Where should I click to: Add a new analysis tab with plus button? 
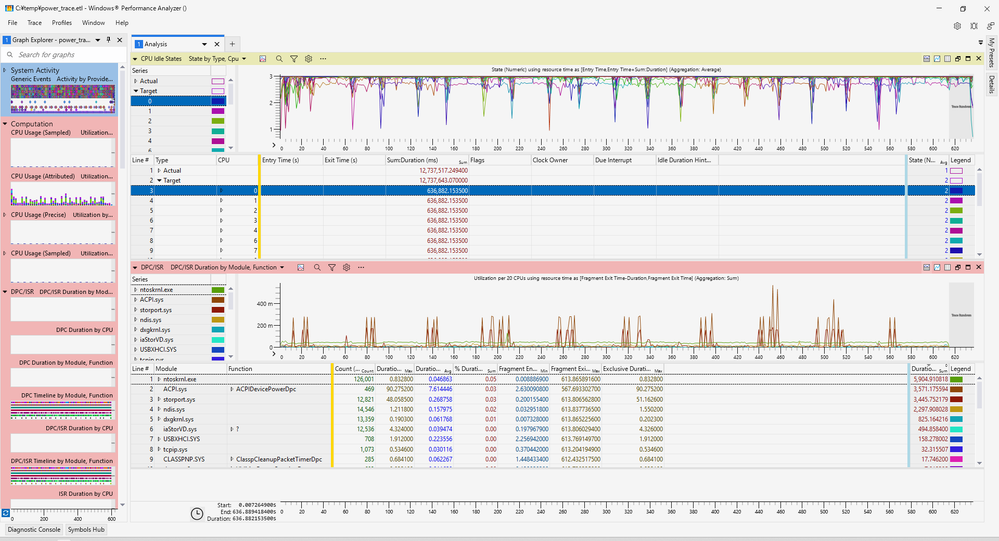[232, 44]
